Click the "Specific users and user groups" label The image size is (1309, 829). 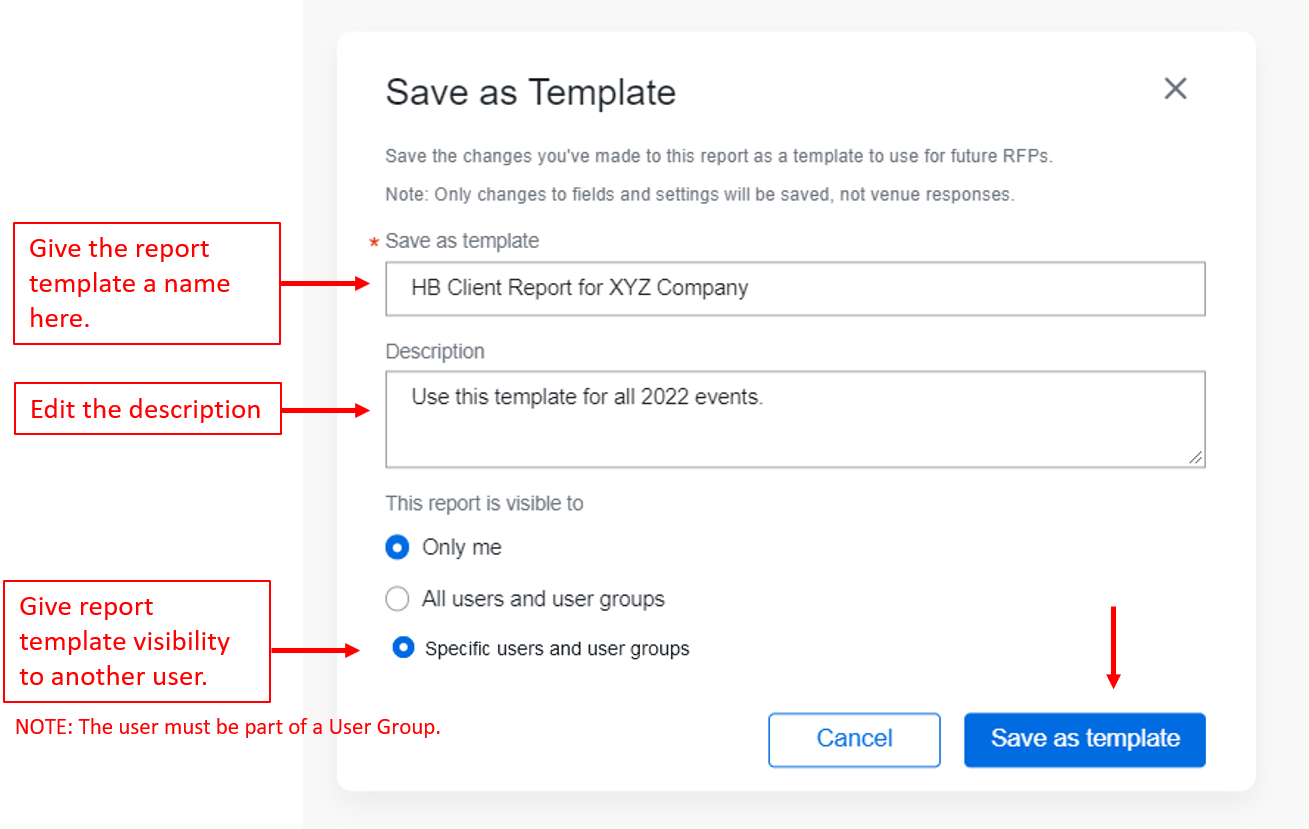coord(557,648)
